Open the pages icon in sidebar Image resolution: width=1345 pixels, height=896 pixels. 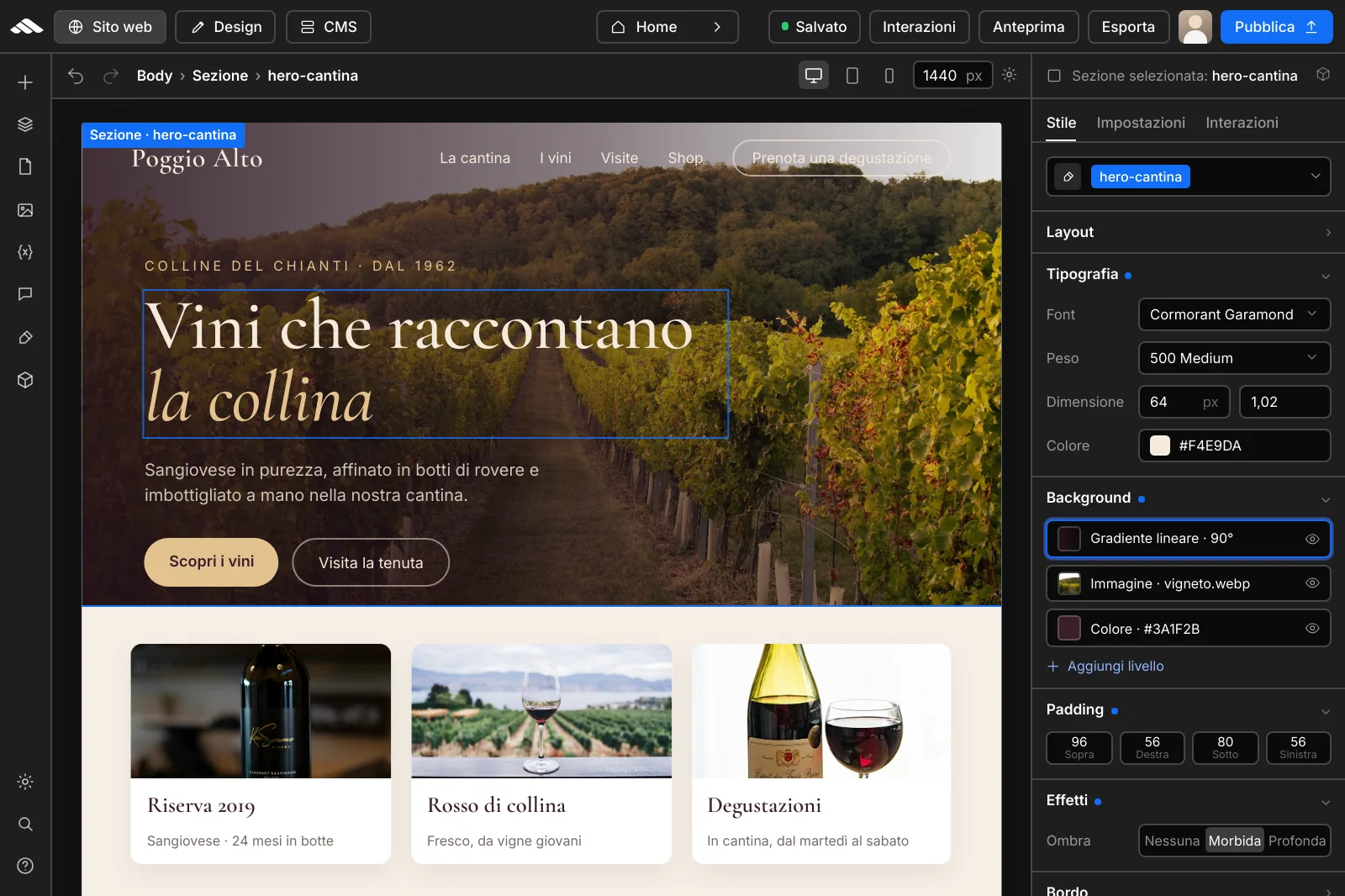25,166
